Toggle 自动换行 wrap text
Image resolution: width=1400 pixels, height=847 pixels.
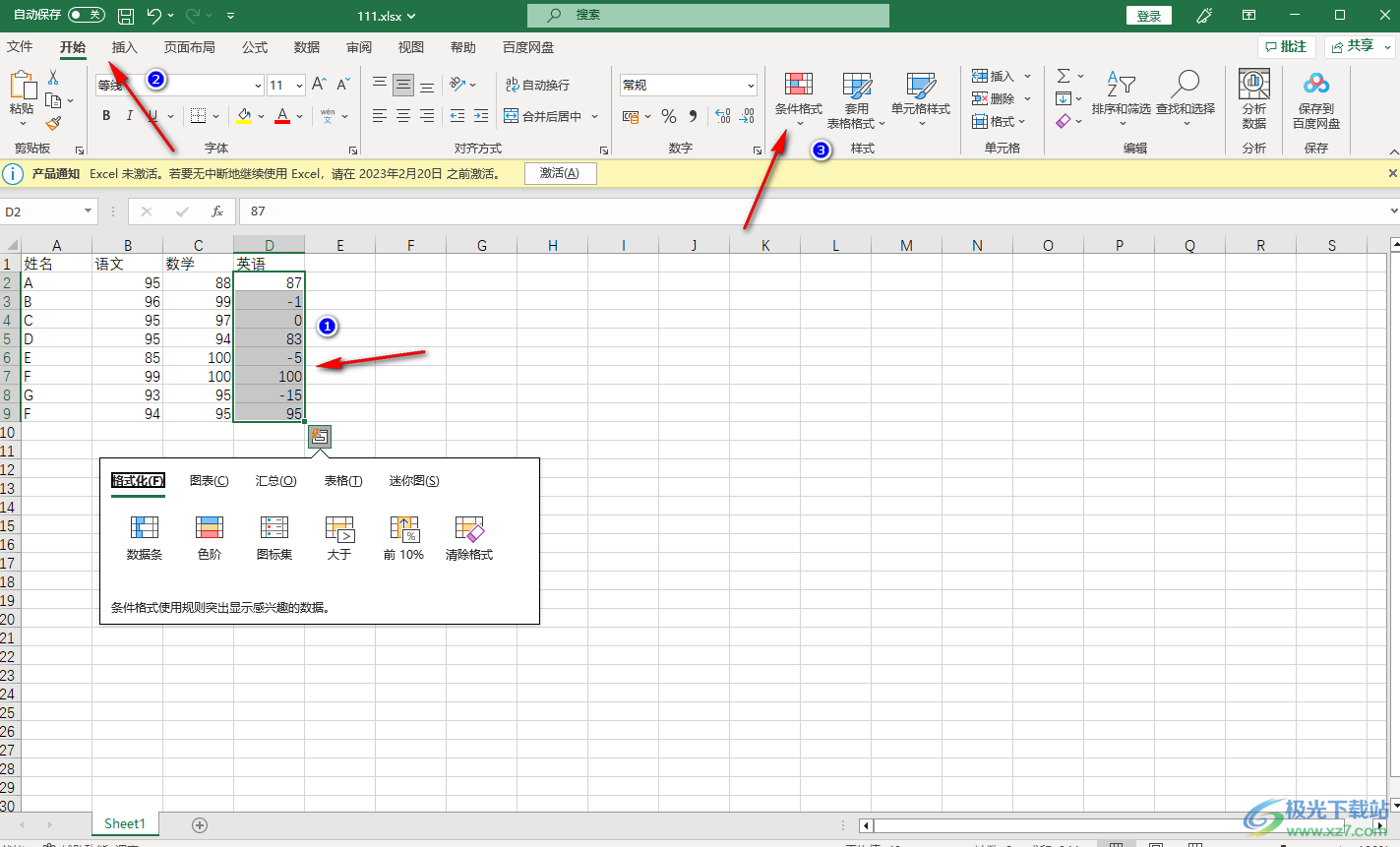(x=537, y=86)
